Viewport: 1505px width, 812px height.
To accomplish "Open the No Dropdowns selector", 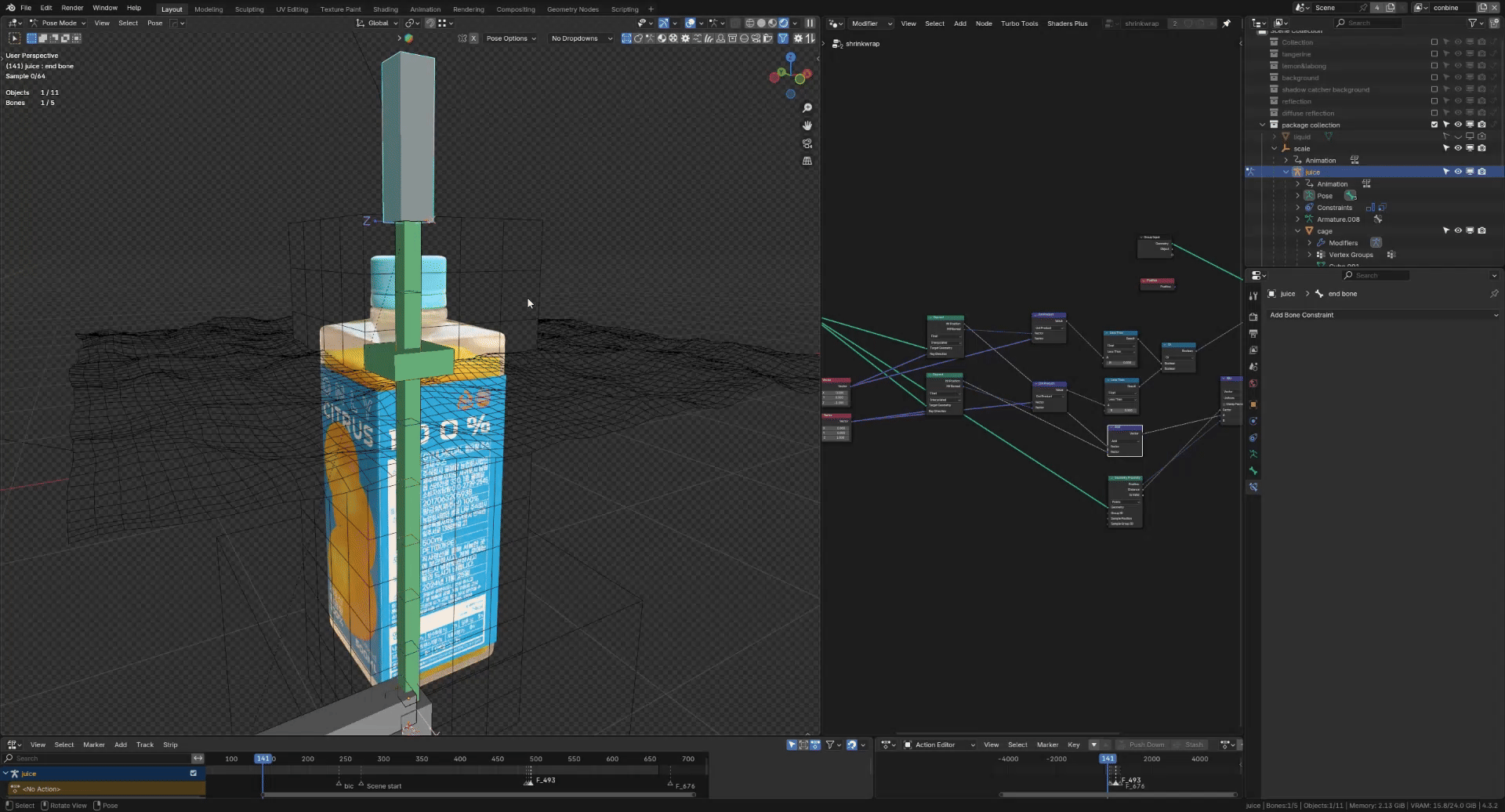I will [581, 38].
